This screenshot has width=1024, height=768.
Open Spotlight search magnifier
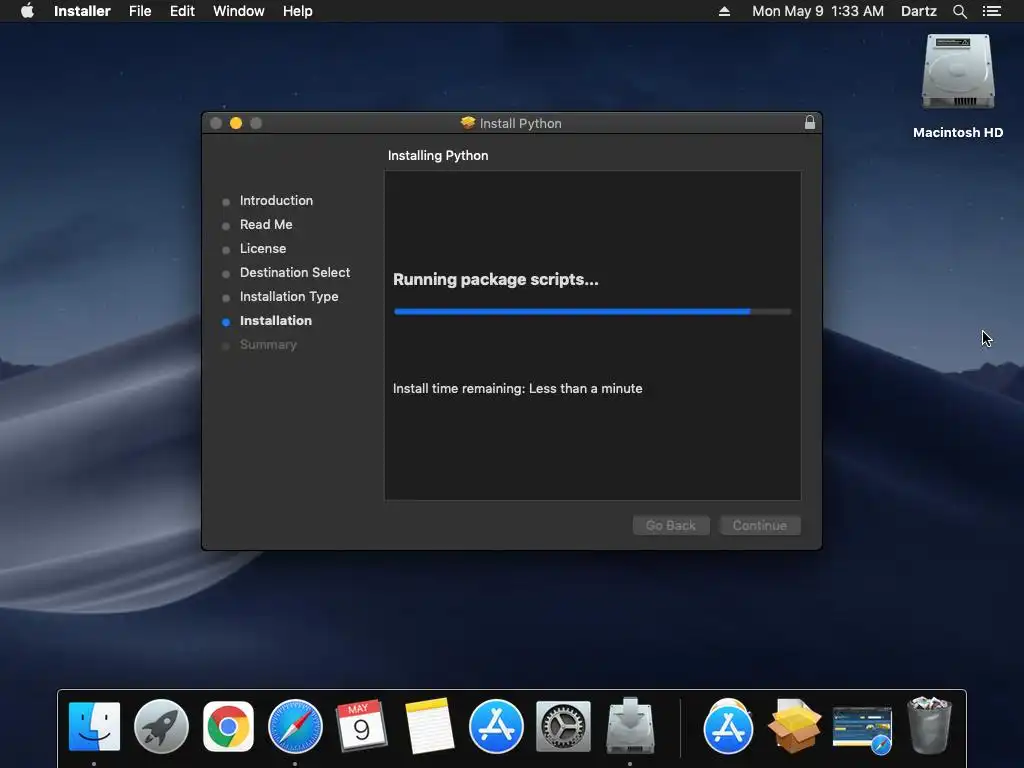pos(959,11)
